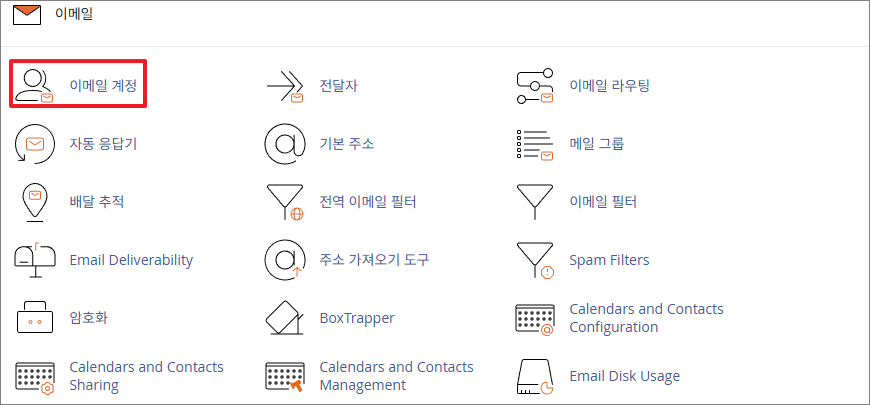The height and width of the screenshot is (405, 870).
Task: Open the 자동 응답기 autoresponder icon
Action: click(34, 144)
